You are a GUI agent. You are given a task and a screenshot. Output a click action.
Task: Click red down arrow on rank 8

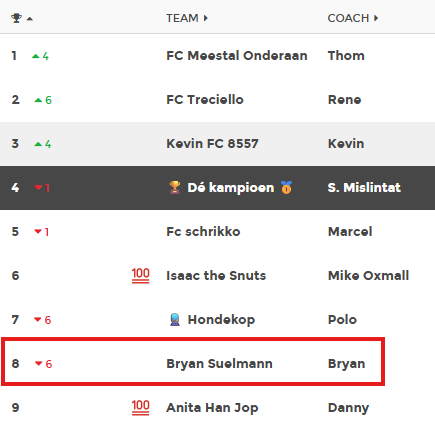[39, 363]
